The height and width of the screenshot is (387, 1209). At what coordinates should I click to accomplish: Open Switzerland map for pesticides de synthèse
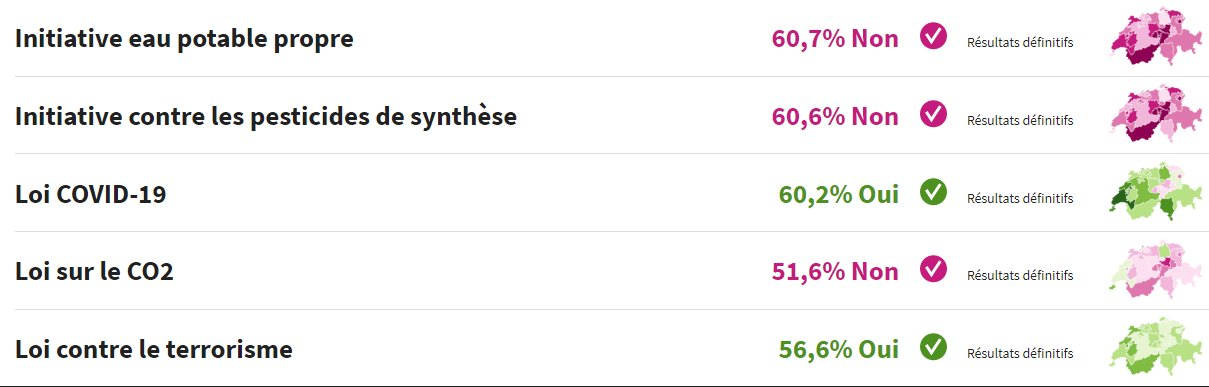(1153, 116)
